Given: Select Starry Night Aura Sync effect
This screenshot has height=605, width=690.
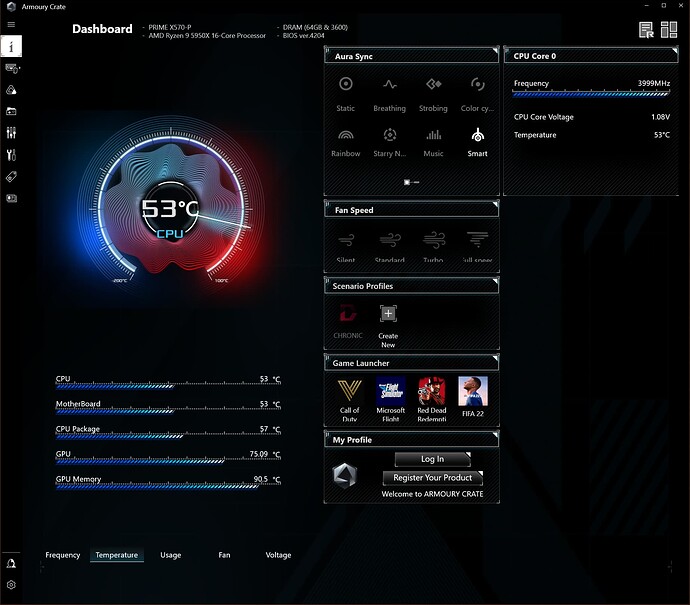Looking at the screenshot, I should pos(389,143).
